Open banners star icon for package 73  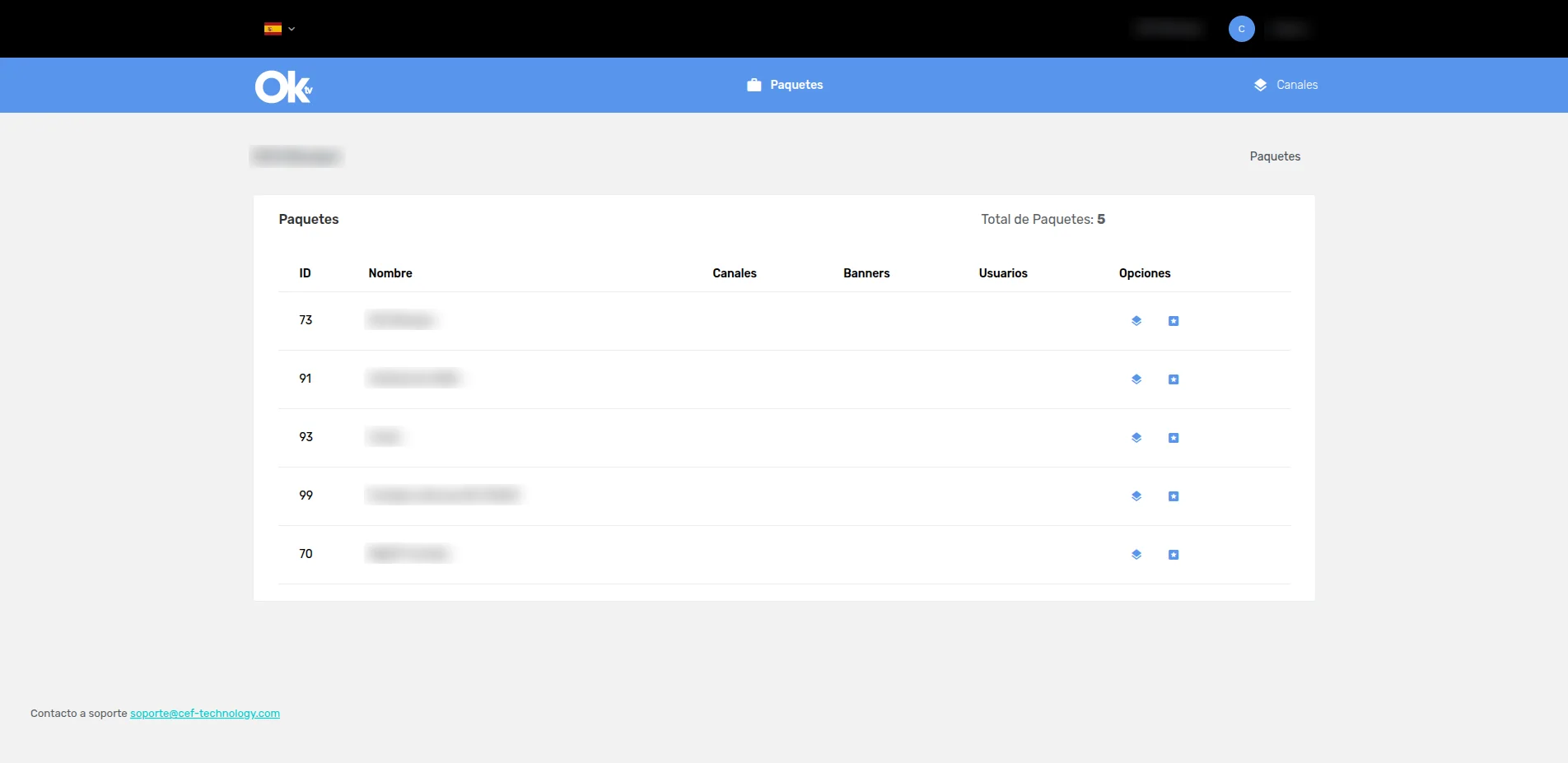click(1174, 321)
